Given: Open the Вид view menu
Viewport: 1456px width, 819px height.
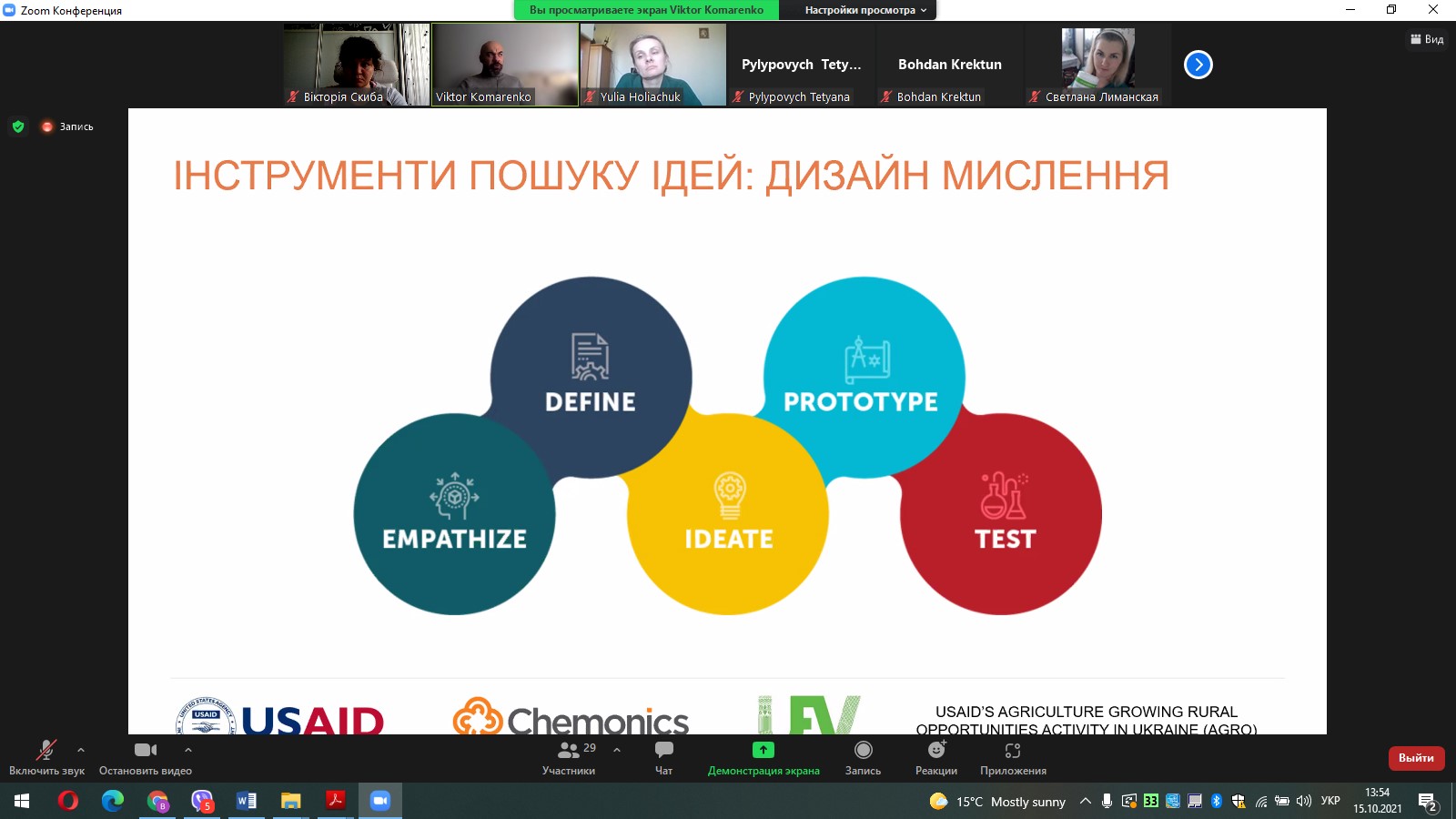Looking at the screenshot, I should (1427, 39).
